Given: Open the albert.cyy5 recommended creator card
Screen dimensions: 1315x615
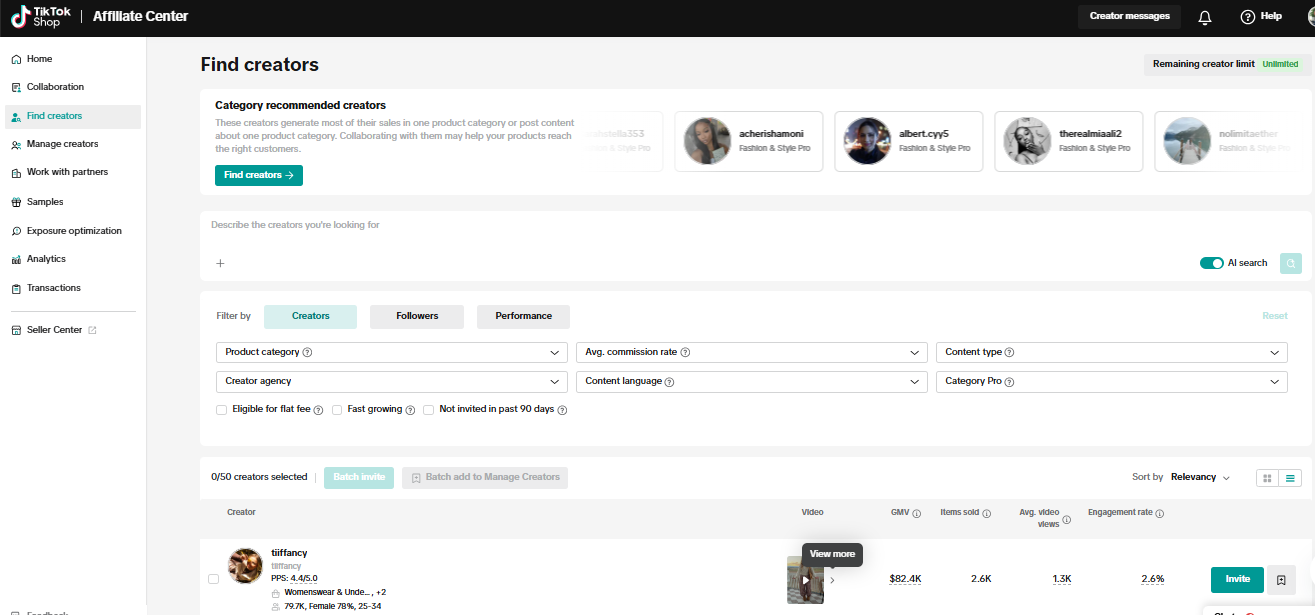Looking at the screenshot, I should click(x=908, y=141).
